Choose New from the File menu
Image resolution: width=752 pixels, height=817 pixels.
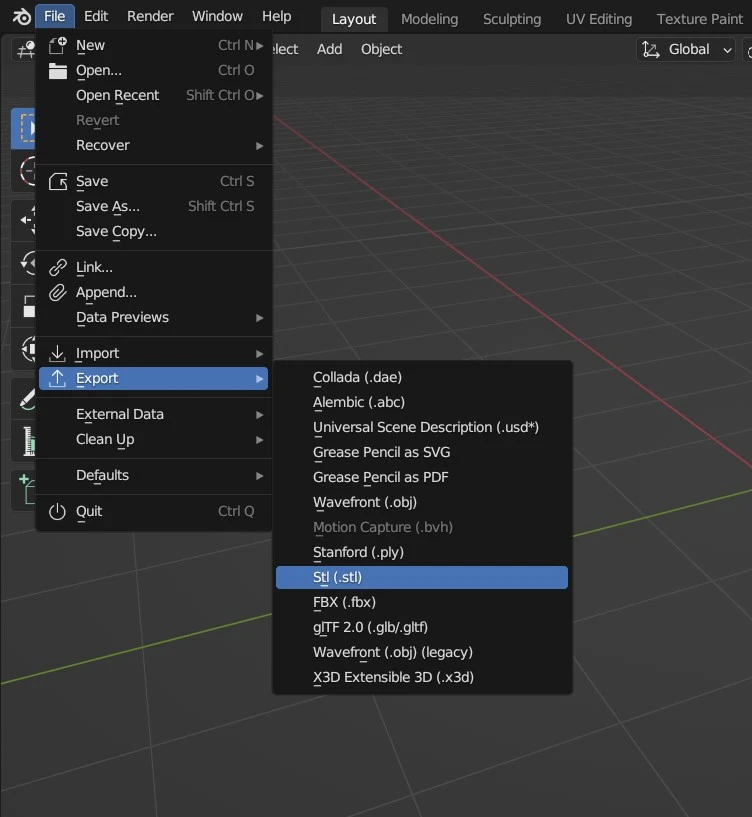pos(154,45)
